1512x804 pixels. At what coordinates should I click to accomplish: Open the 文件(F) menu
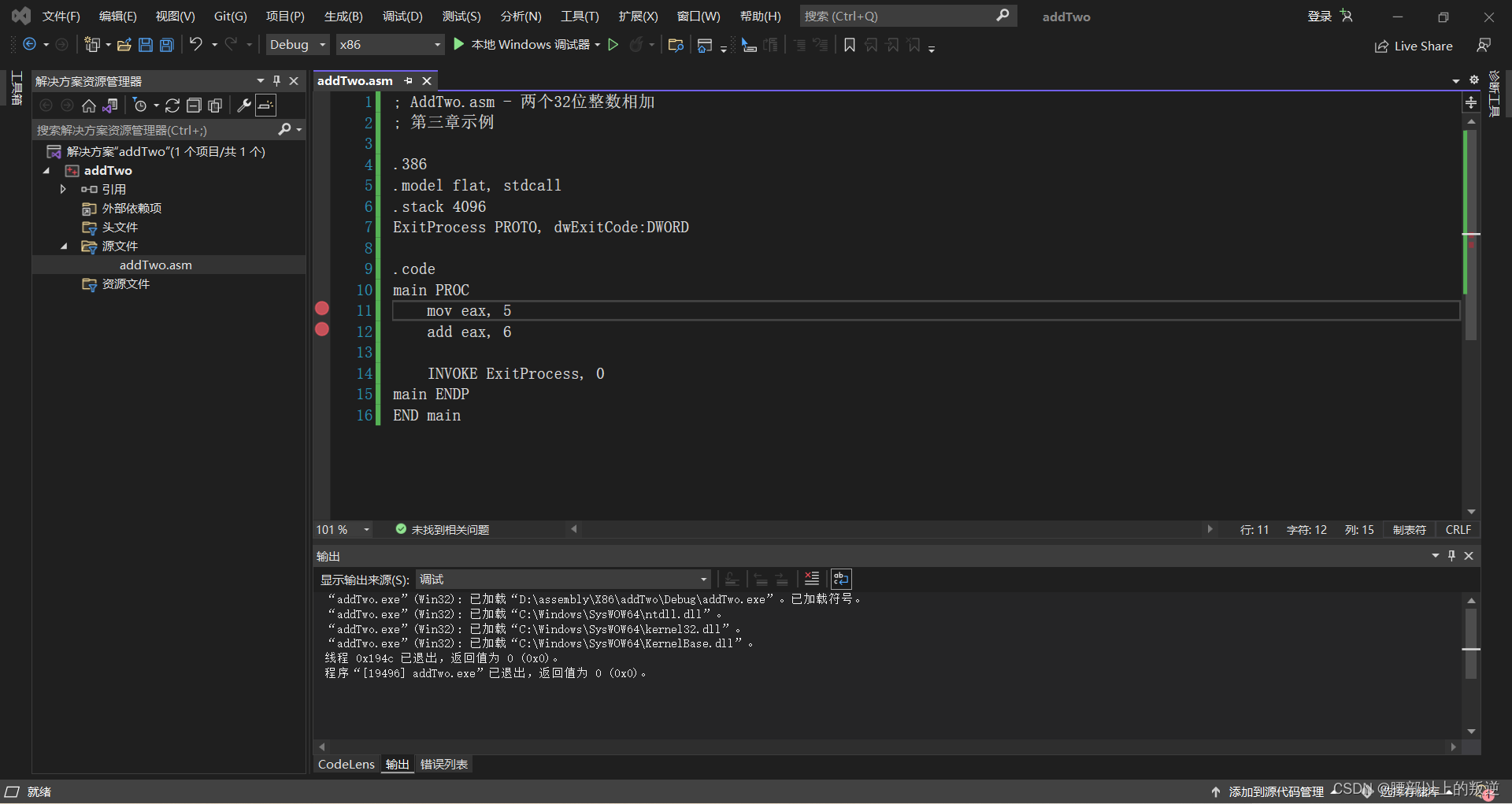[x=61, y=17]
